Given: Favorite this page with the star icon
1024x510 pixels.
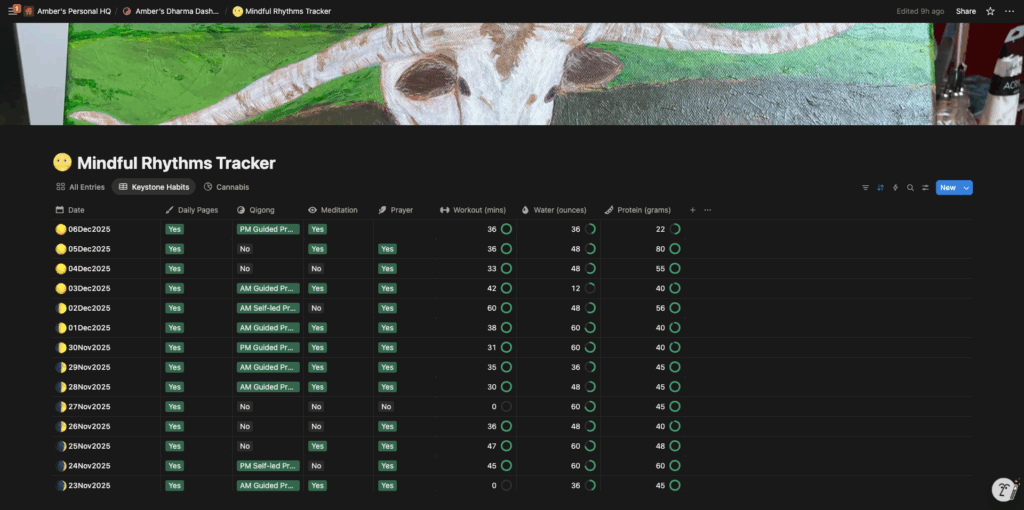Looking at the screenshot, I should coord(990,11).
